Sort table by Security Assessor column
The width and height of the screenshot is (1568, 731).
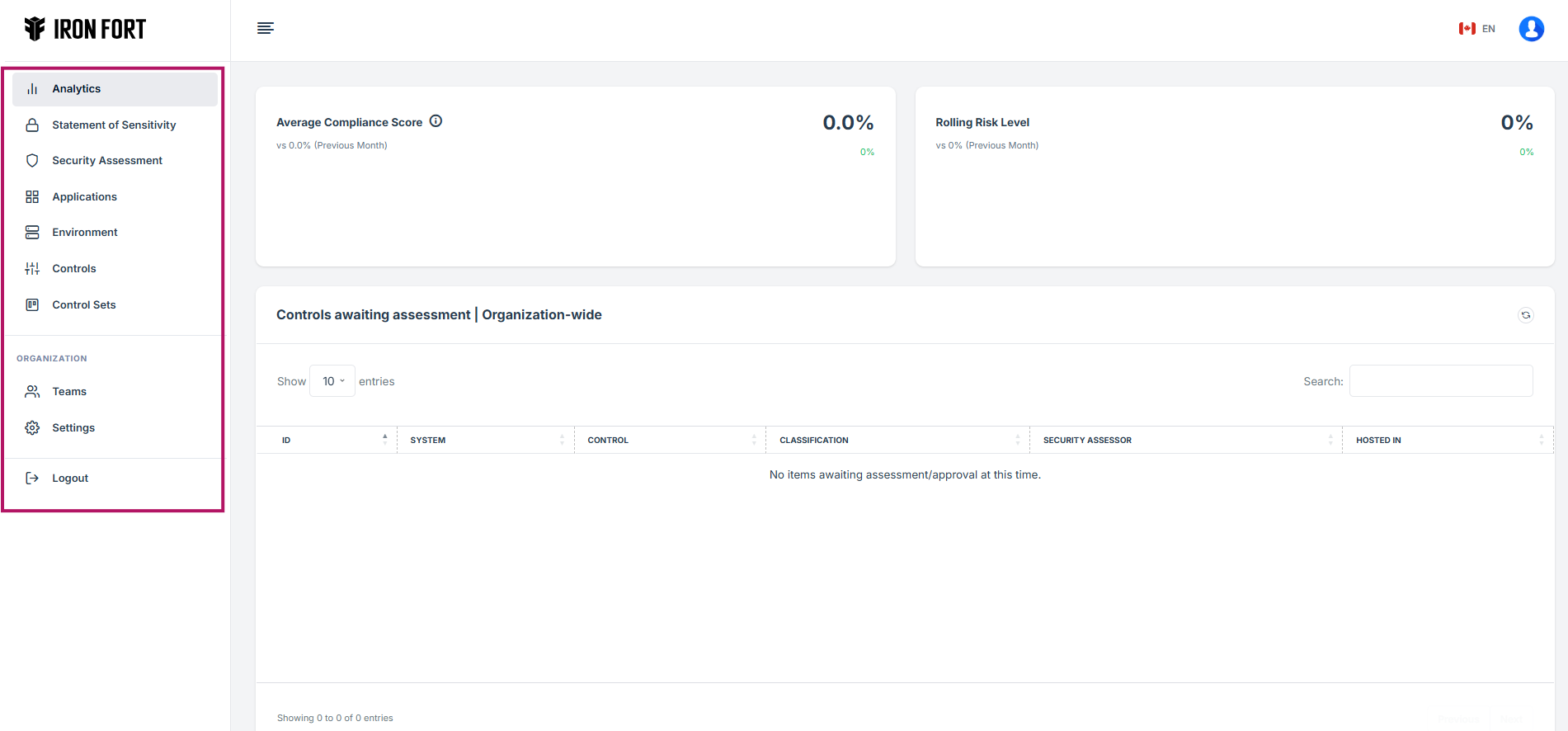(x=1184, y=440)
